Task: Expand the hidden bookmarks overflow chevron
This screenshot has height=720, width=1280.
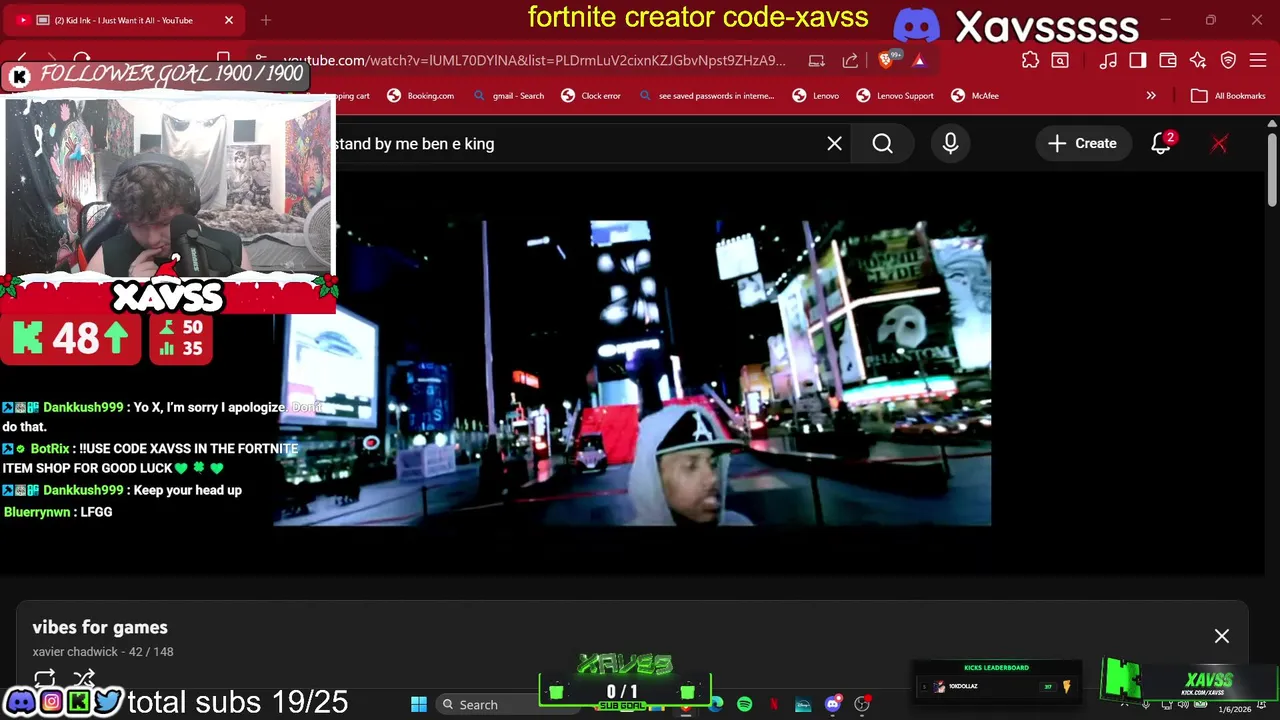Action: [x=1151, y=96]
